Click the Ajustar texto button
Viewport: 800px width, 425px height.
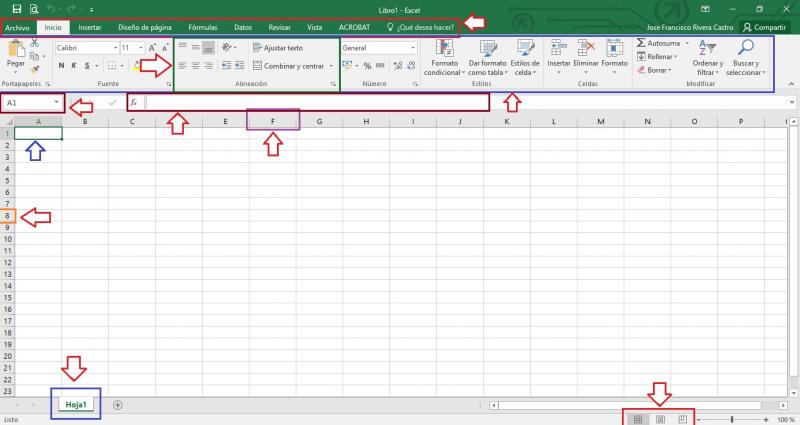(278, 47)
